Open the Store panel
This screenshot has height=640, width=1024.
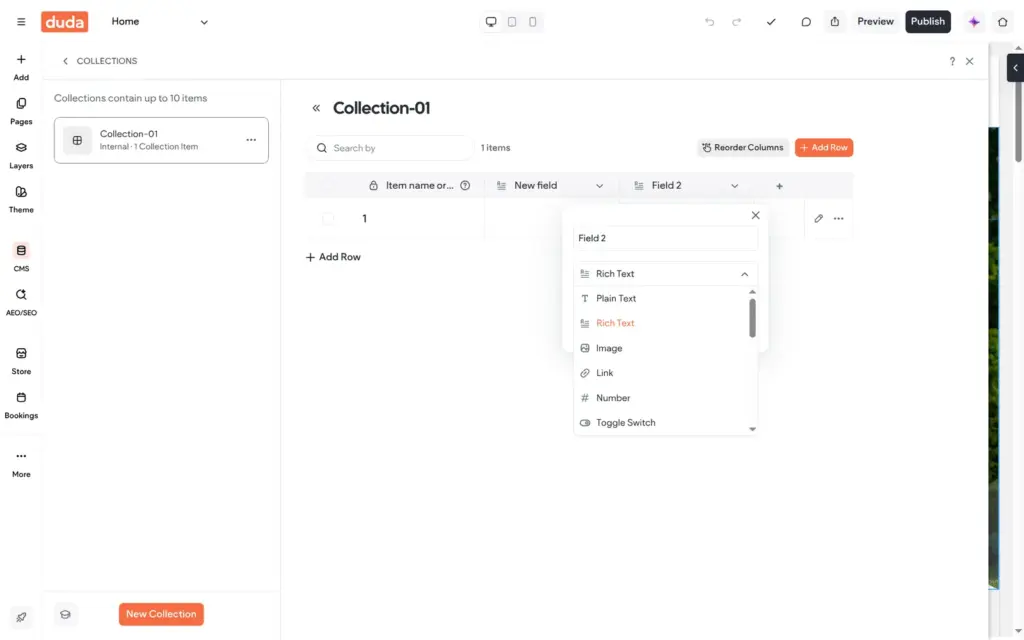21,361
